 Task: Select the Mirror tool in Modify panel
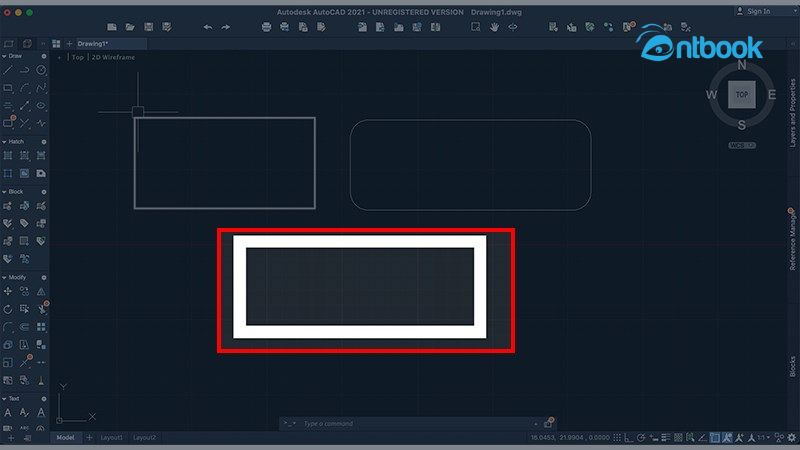pyautogui.click(x=41, y=291)
